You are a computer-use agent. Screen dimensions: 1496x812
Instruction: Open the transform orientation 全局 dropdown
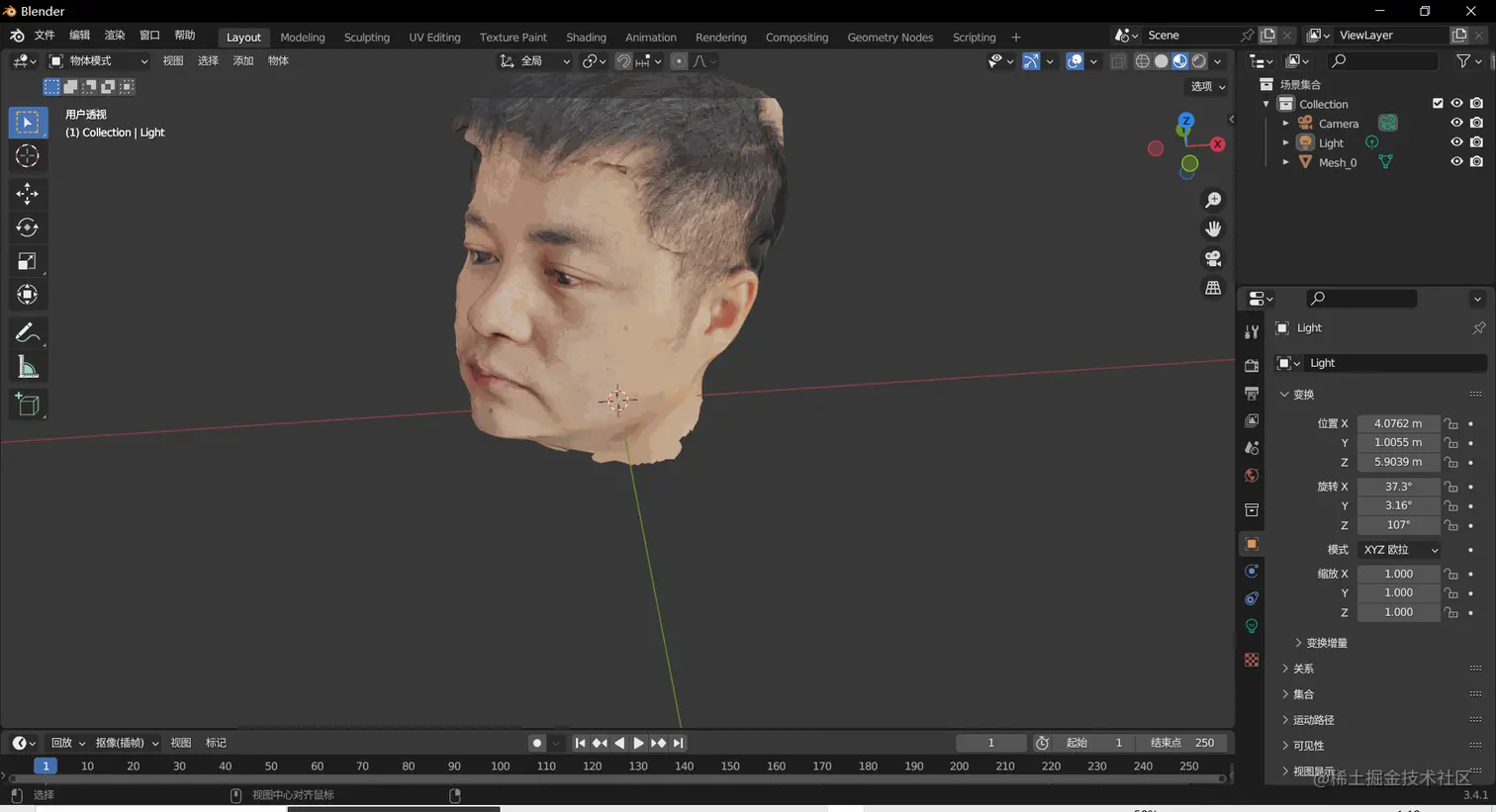pyautogui.click(x=534, y=61)
